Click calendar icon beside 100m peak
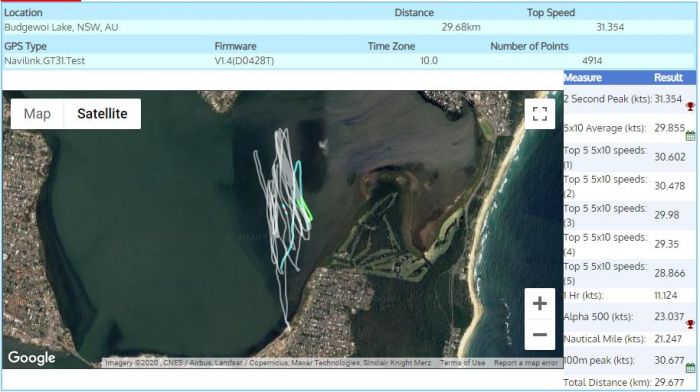 (690, 368)
